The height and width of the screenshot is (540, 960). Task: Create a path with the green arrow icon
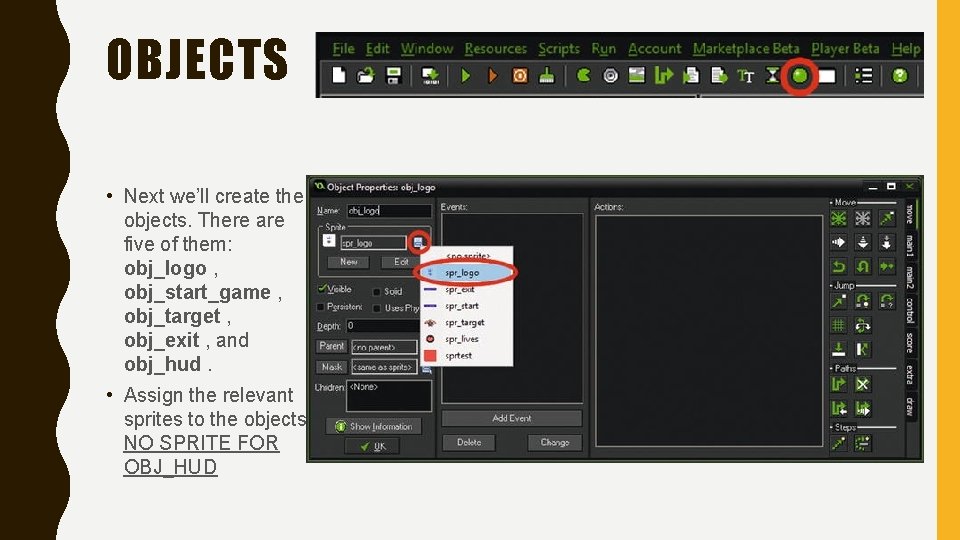pos(664,75)
